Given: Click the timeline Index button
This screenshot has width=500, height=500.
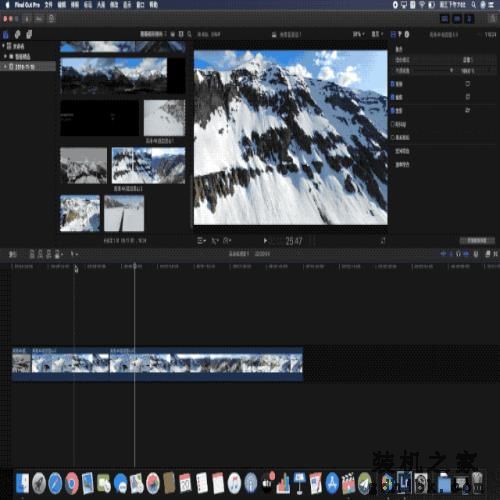Looking at the screenshot, I should point(12,254).
